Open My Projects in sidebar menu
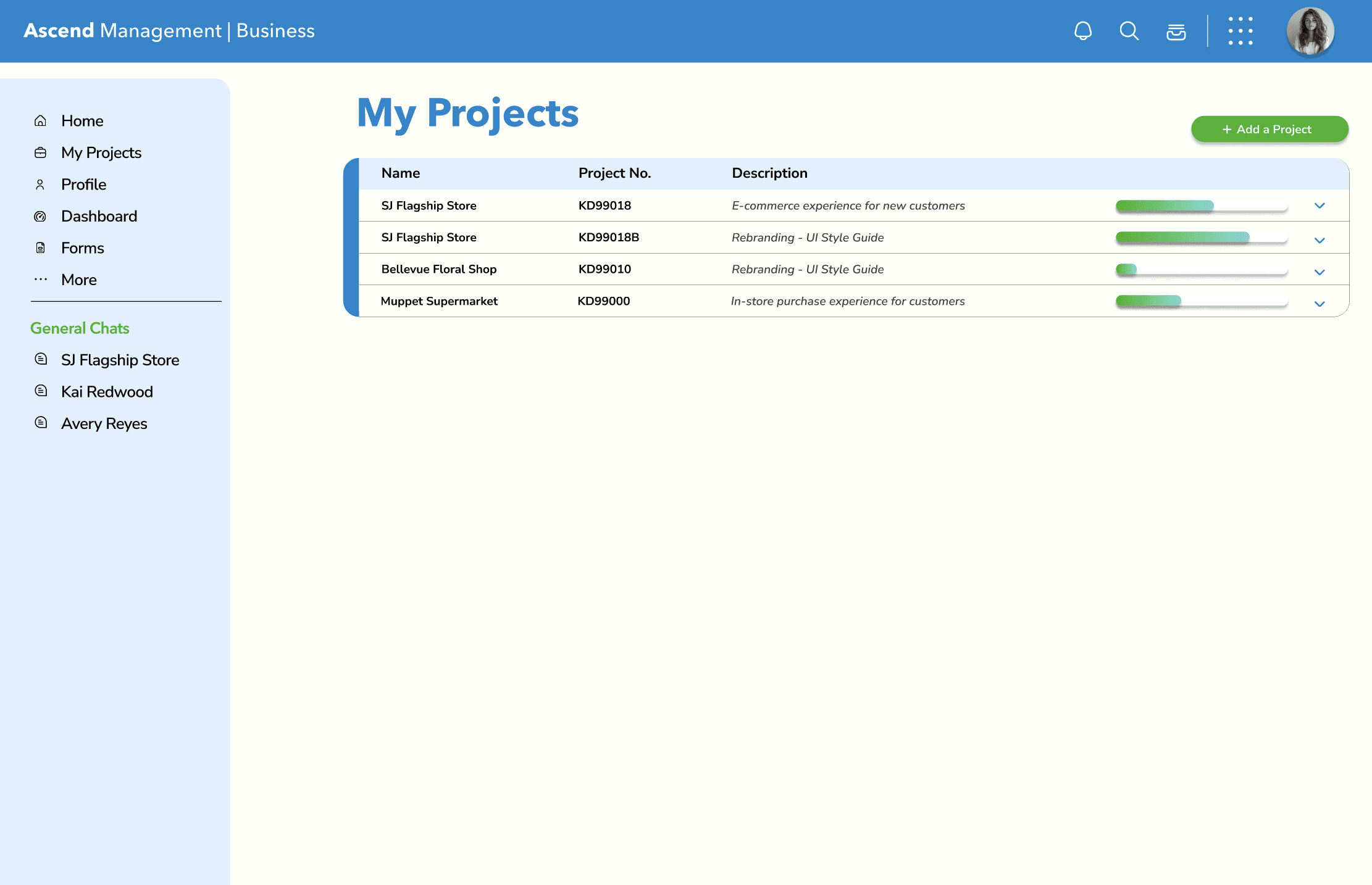Viewport: 1372px width, 885px height. 101,153
